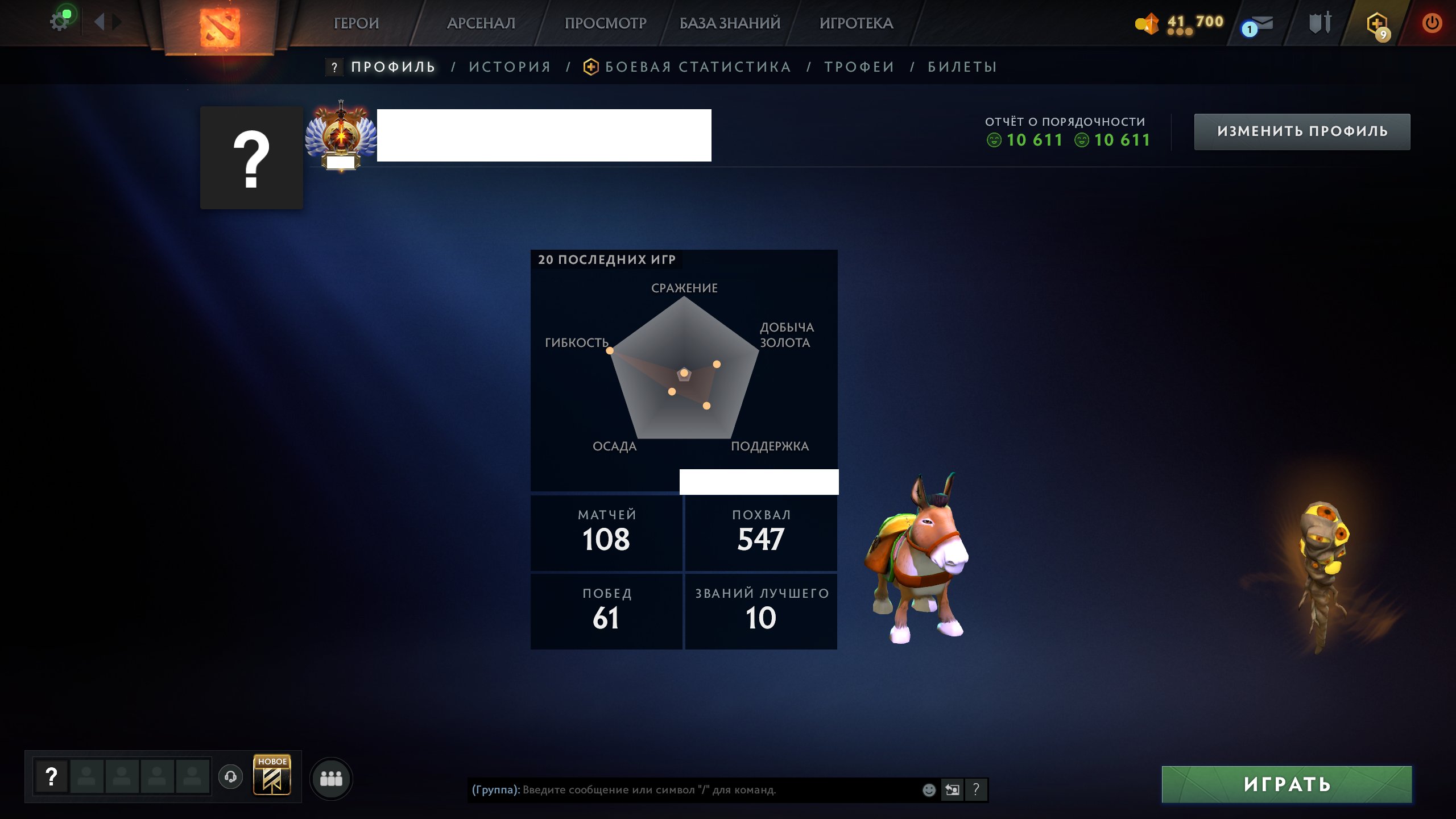Switch to the ТРОФЕИ profile tab
This screenshot has height=819, width=1456.
coord(859,67)
